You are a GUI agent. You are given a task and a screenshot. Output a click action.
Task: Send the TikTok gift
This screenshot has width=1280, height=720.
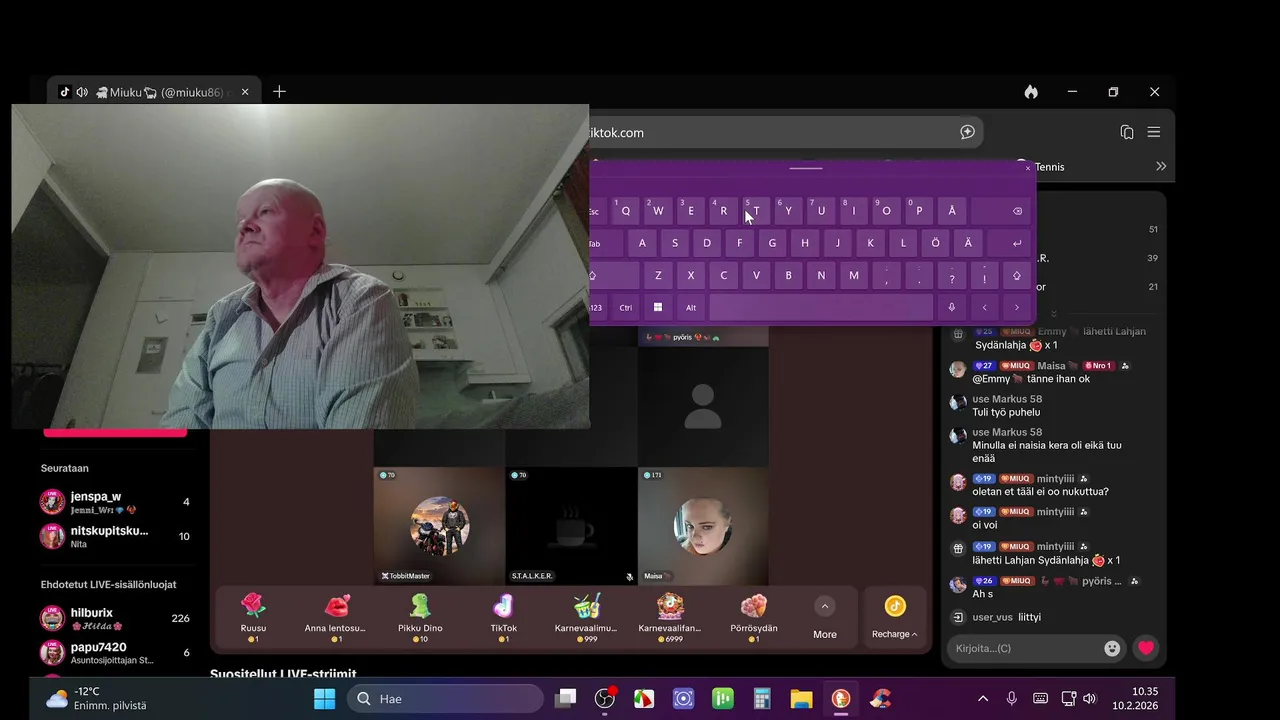(x=503, y=617)
